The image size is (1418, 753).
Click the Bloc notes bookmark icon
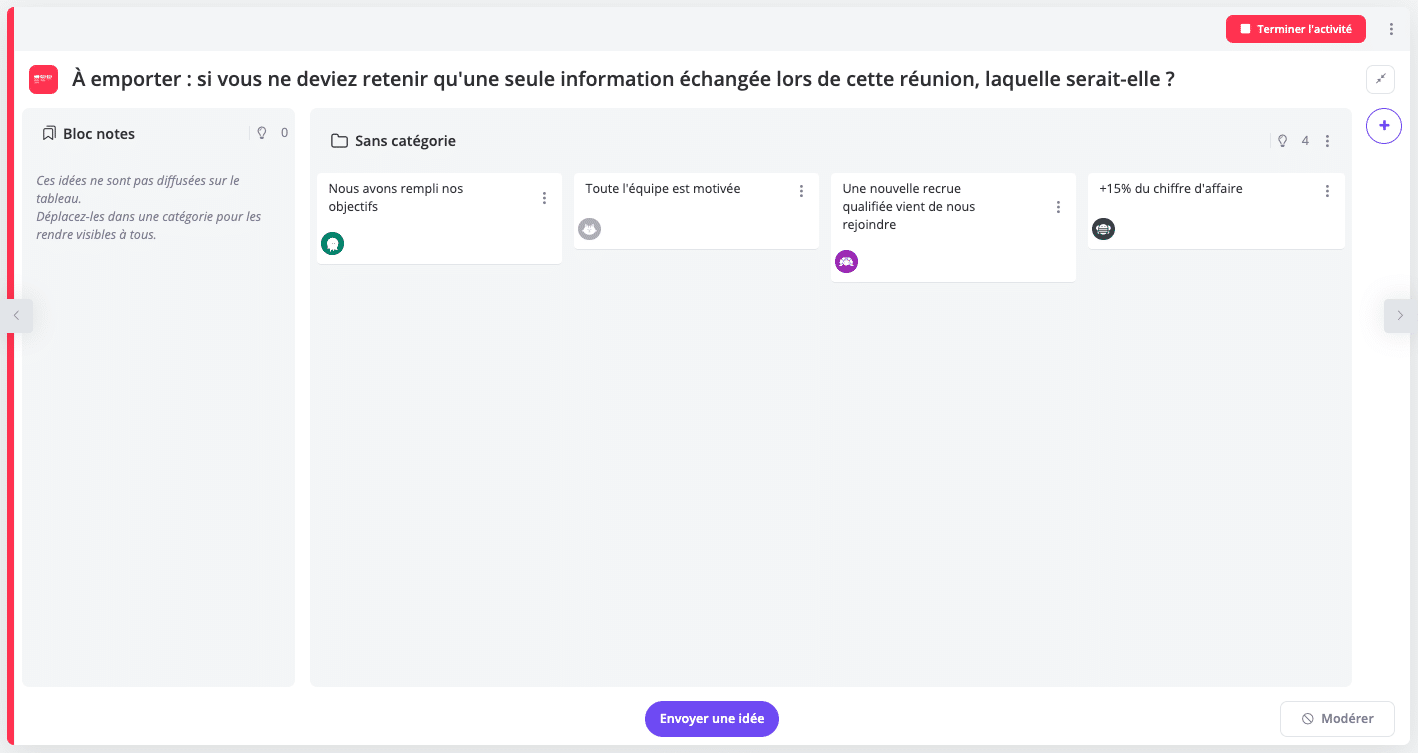point(49,133)
